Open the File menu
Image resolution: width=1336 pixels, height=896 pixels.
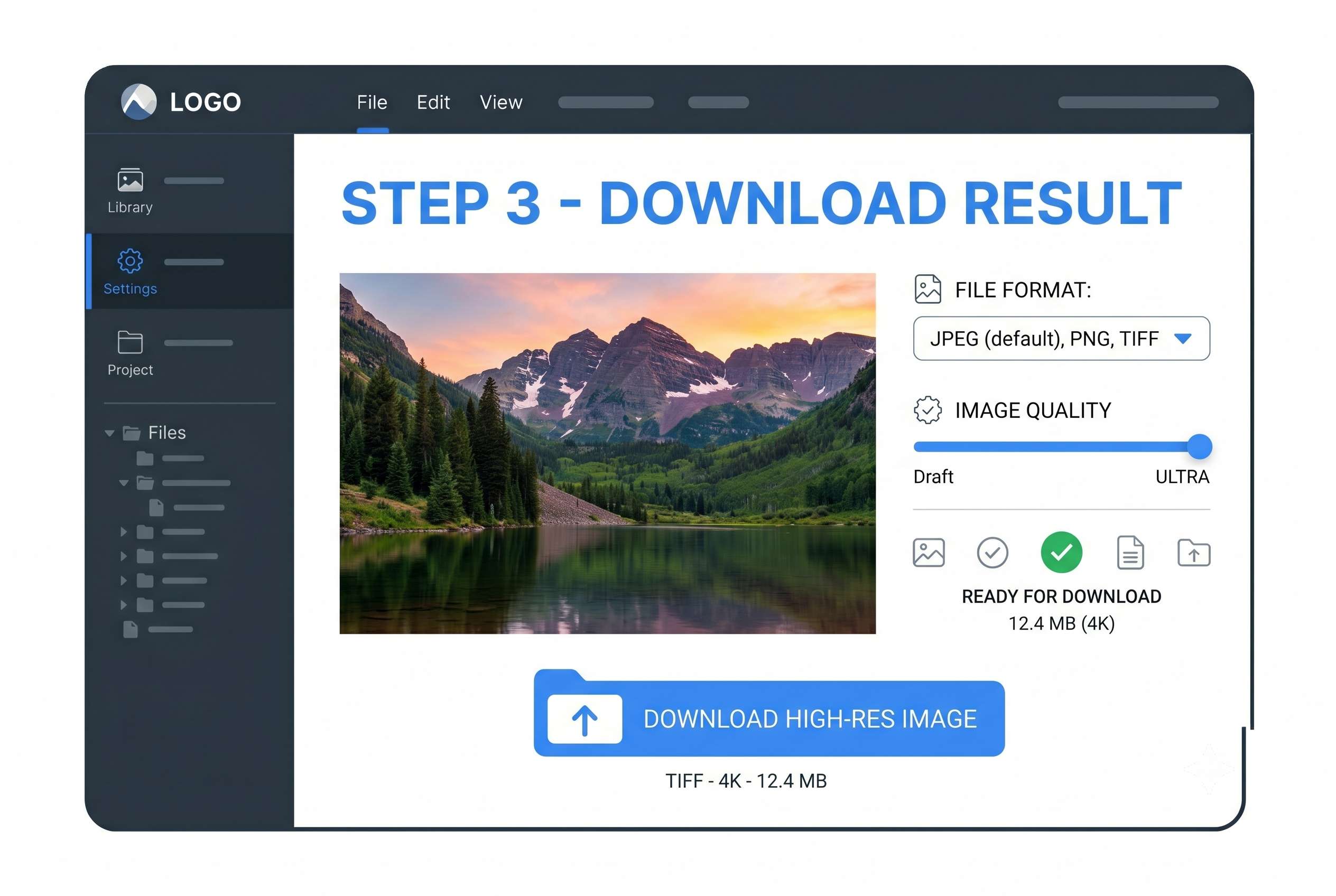[372, 102]
